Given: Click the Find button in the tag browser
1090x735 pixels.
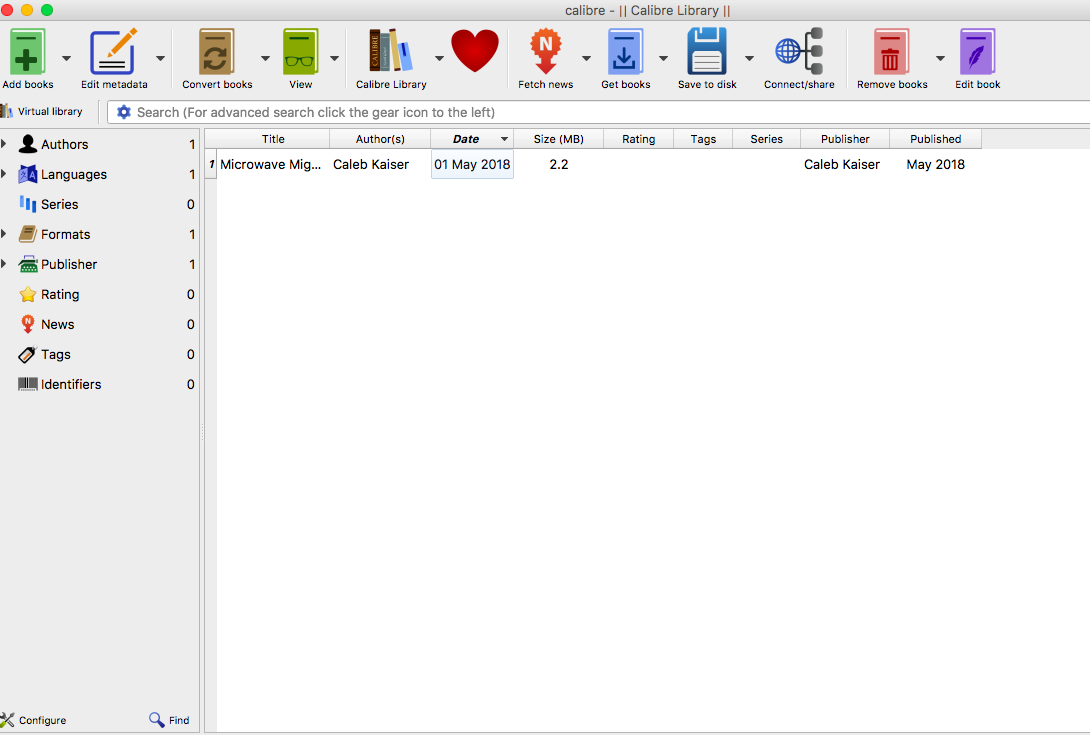Looking at the screenshot, I should (x=169, y=720).
